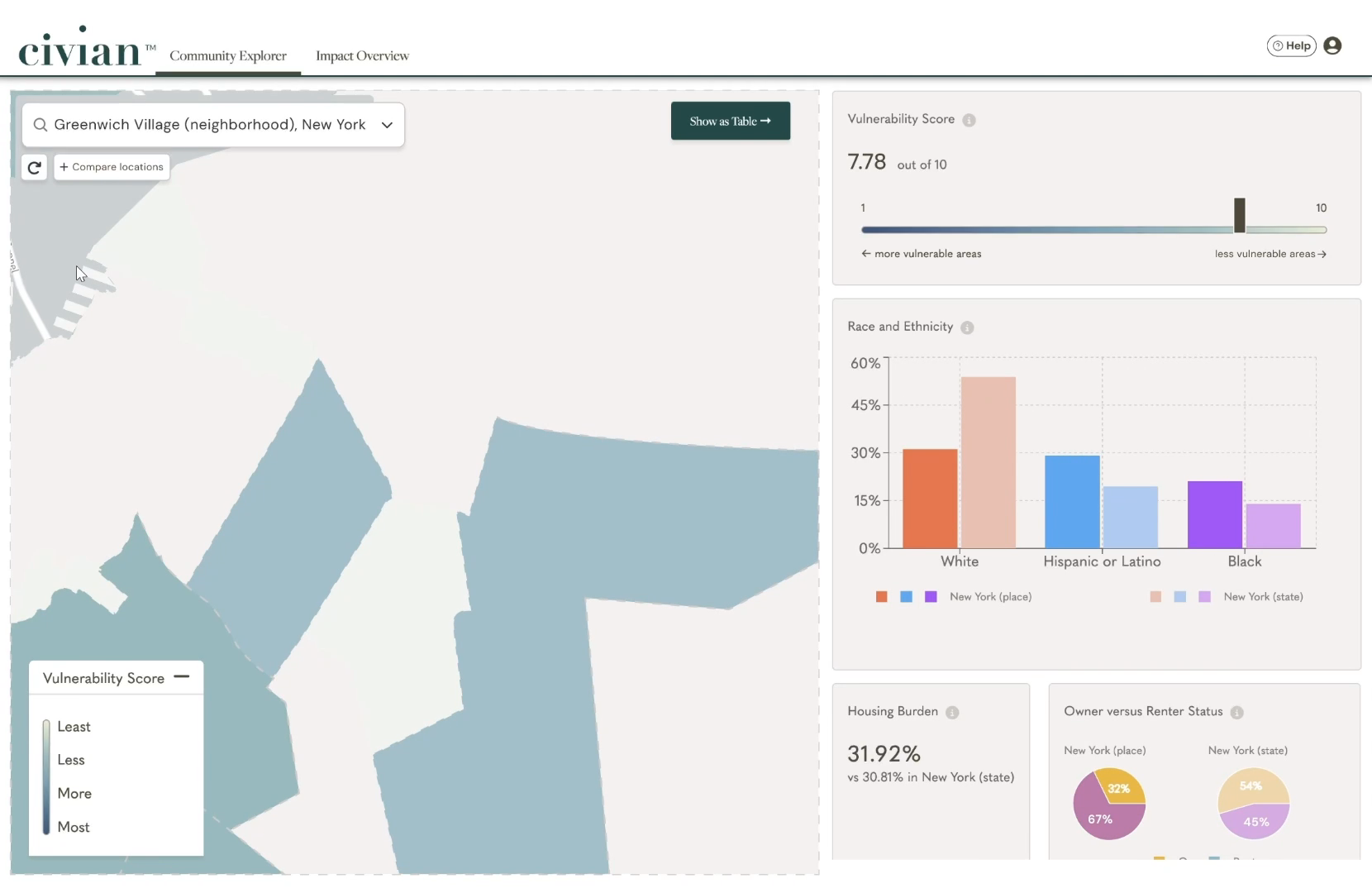Screen dimensions: 1372x893
Task: Click the blue New York (place) legend swatch
Action: 907,597
